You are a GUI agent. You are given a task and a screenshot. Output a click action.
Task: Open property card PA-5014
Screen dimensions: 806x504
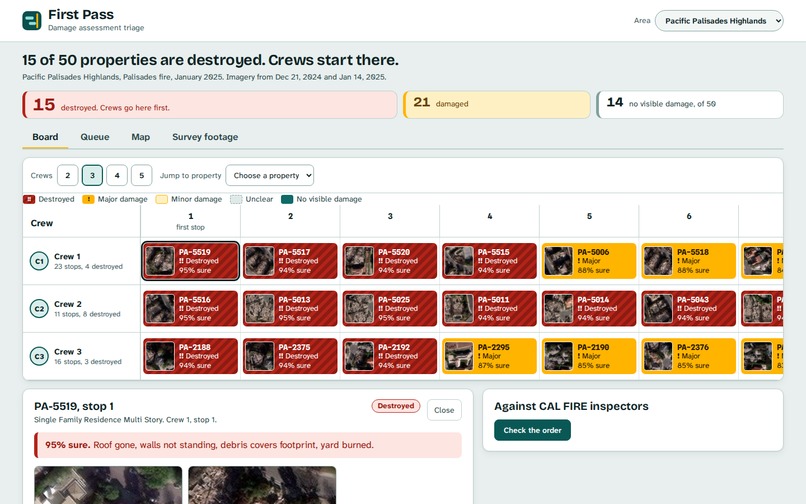[x=589, y=309]
